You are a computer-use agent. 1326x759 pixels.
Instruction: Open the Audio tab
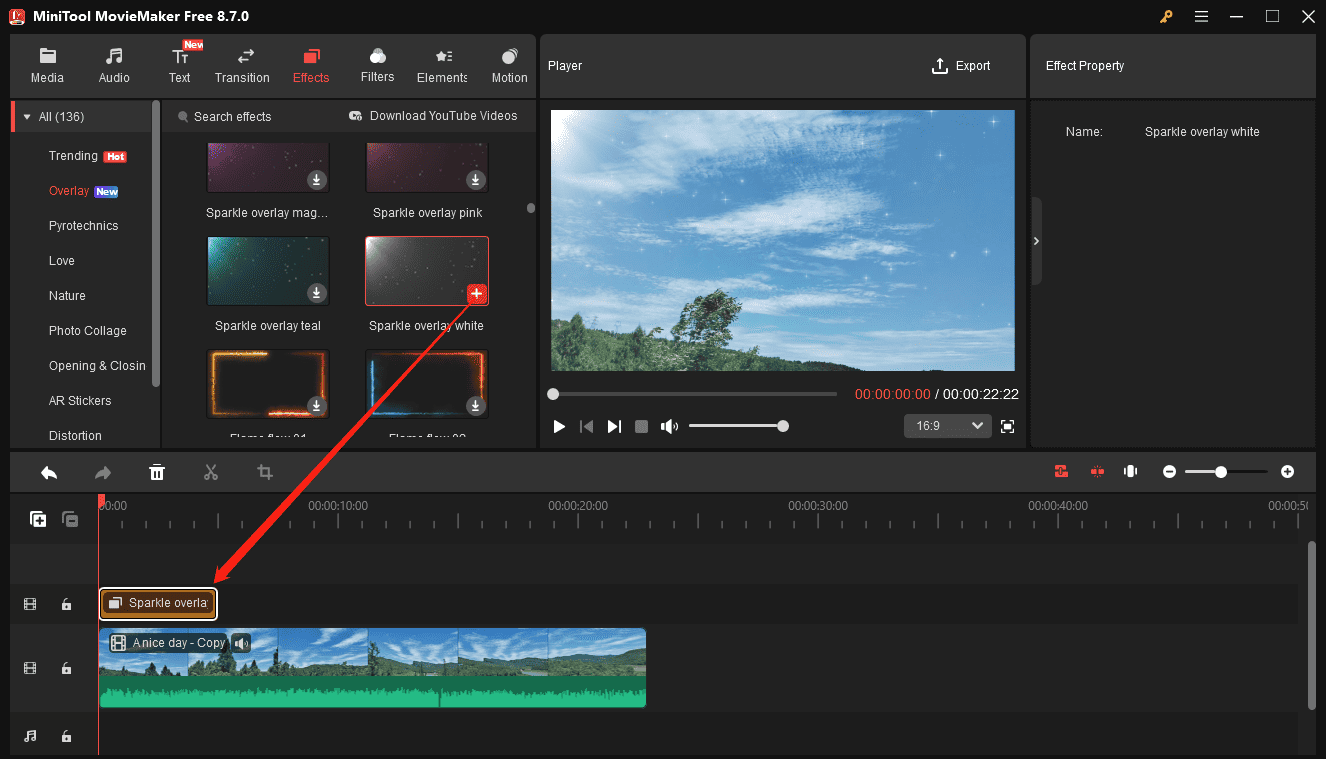(114, 66)
